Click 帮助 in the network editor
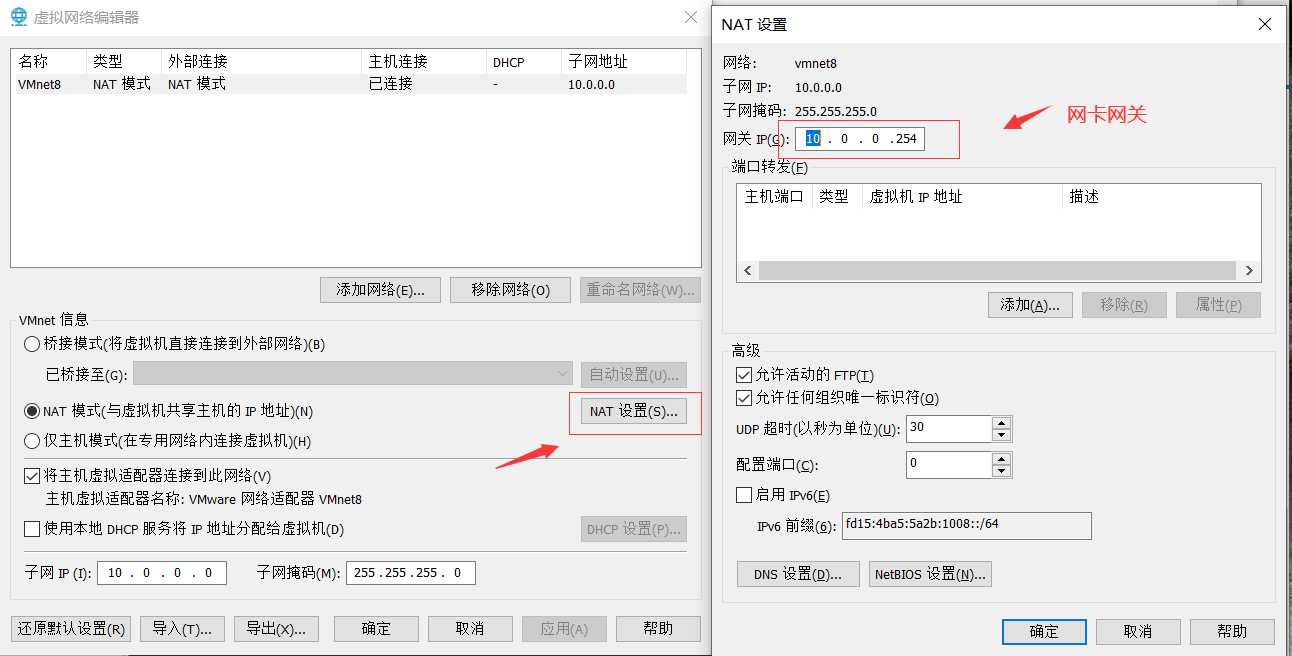The image size is (1292, 656). tap(658, 629)
